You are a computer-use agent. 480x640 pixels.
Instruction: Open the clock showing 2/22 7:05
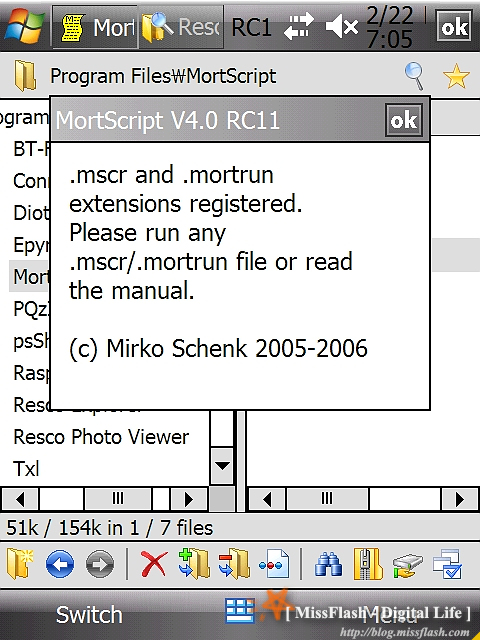(x=390, y=27)
